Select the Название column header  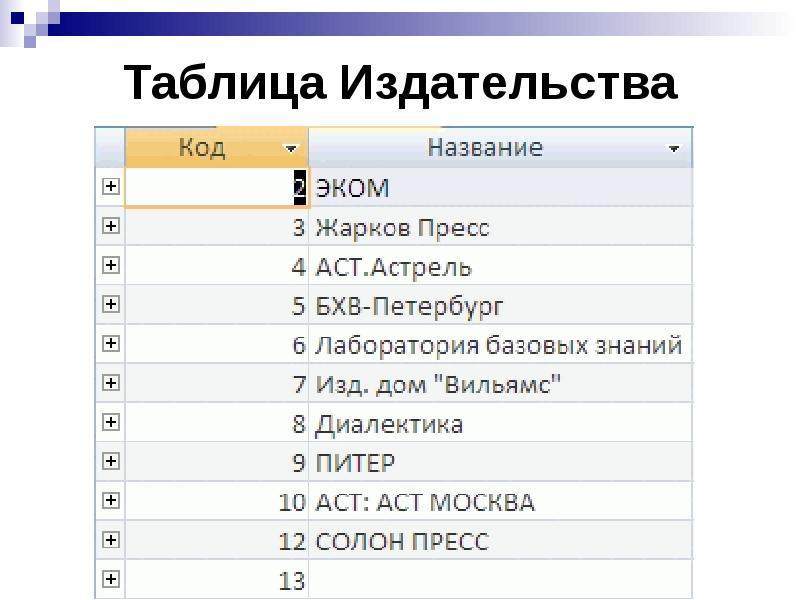[x=485, y=148]
